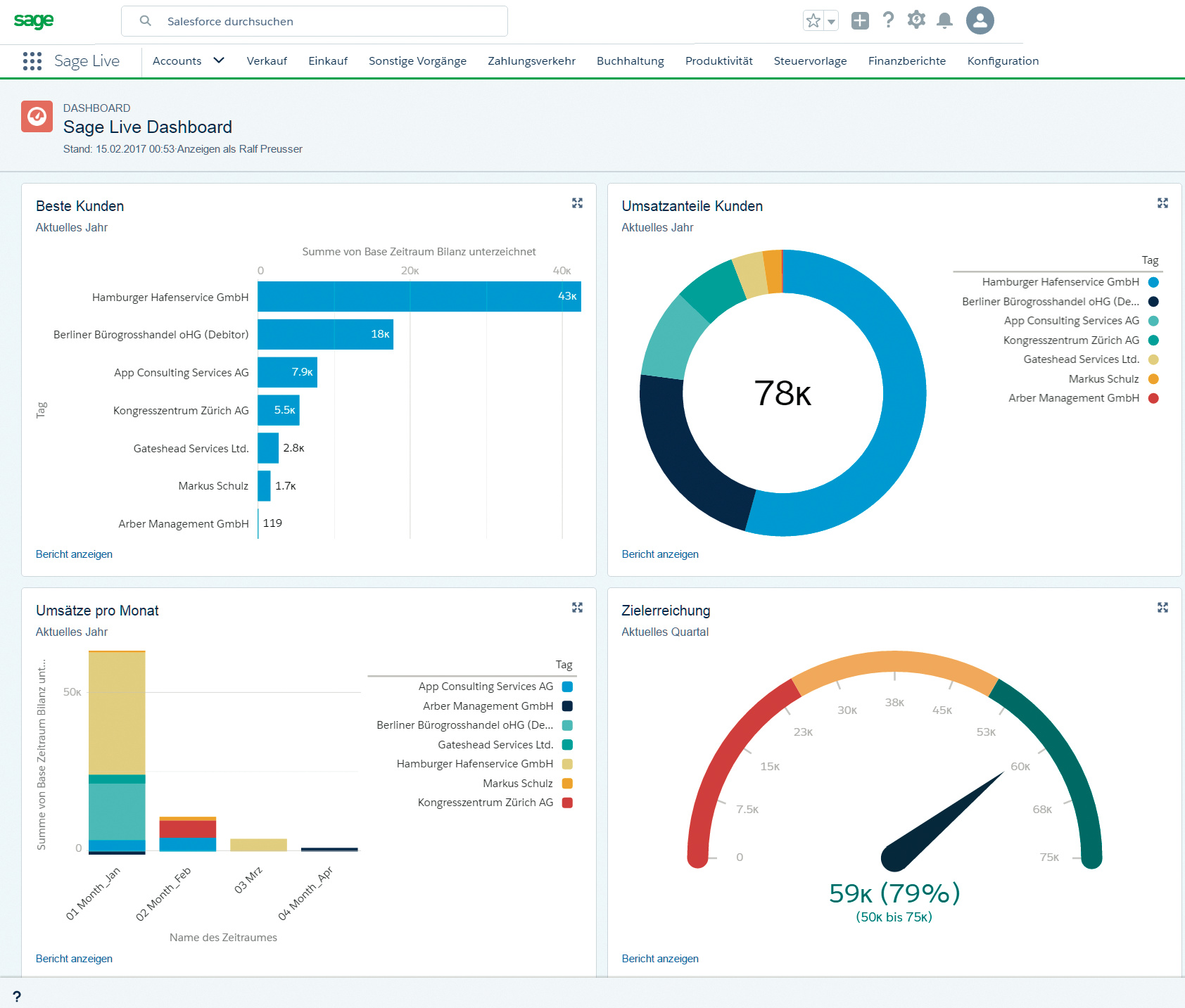Open the App Launcher grid icon

coord(32,61)
